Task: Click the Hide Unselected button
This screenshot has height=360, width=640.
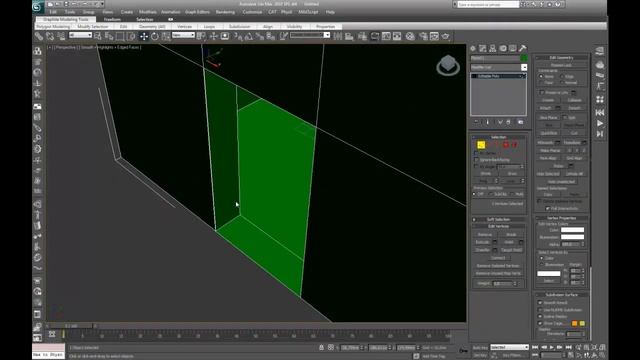Action: pos(561,182)
